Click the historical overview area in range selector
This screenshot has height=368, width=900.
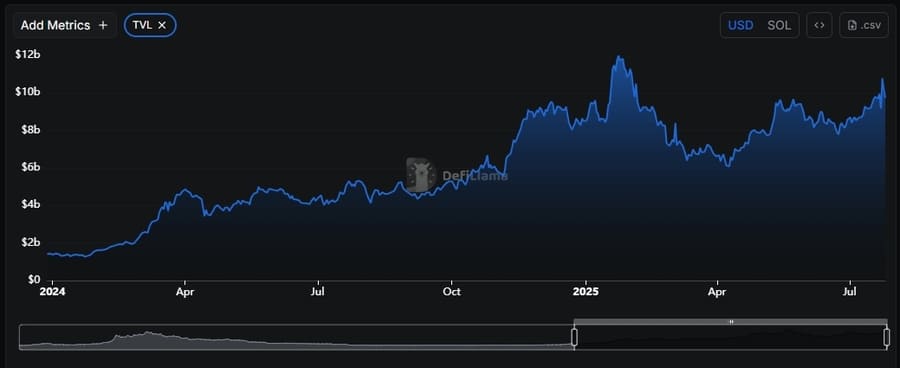[x=296, y=338]
